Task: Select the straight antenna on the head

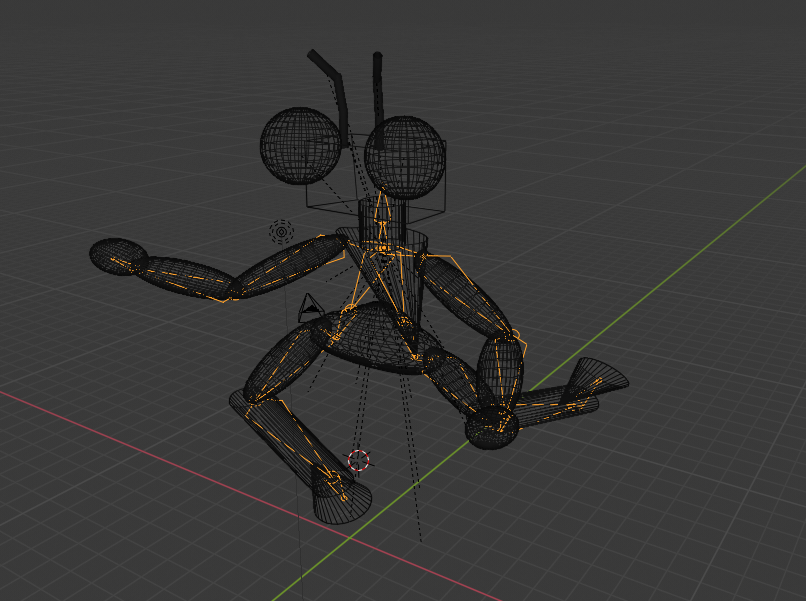Action: coord(378,100)
